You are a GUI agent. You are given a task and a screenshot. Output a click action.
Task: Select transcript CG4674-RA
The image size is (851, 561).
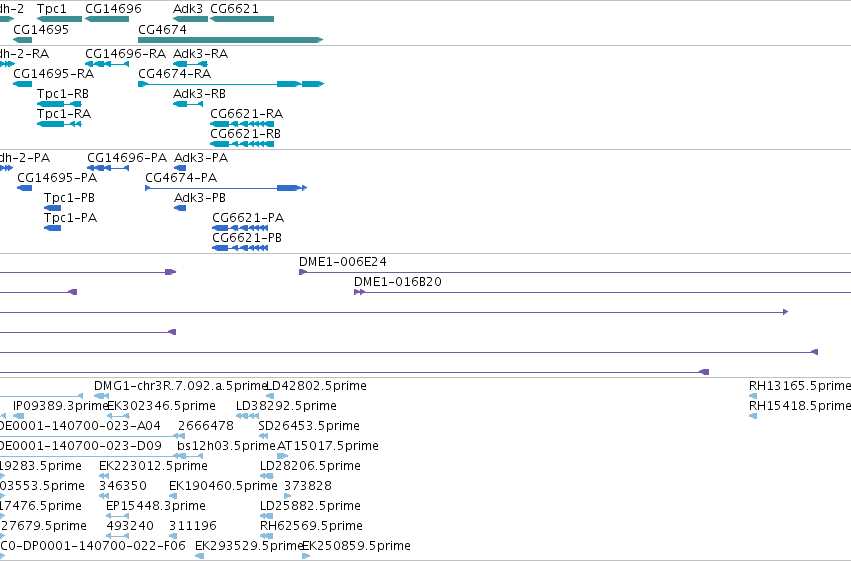[x=175, y=74]
